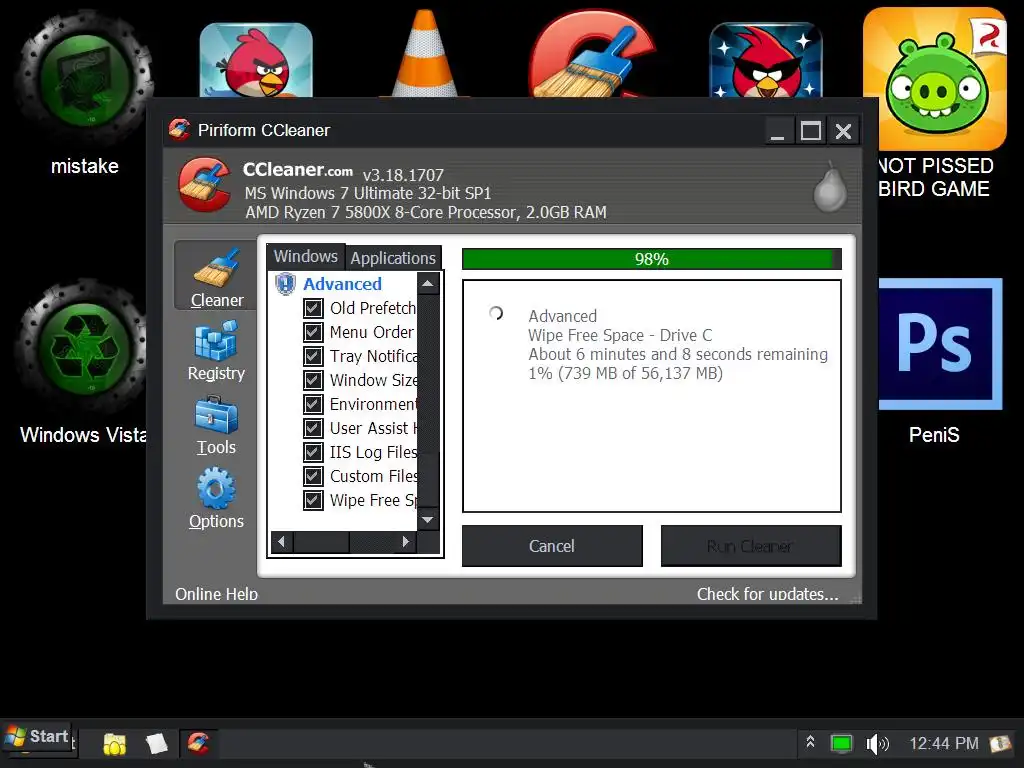Switch to Windows tab
The image size is (1024, 768).
pyautogui.click(x=306, y=256)
